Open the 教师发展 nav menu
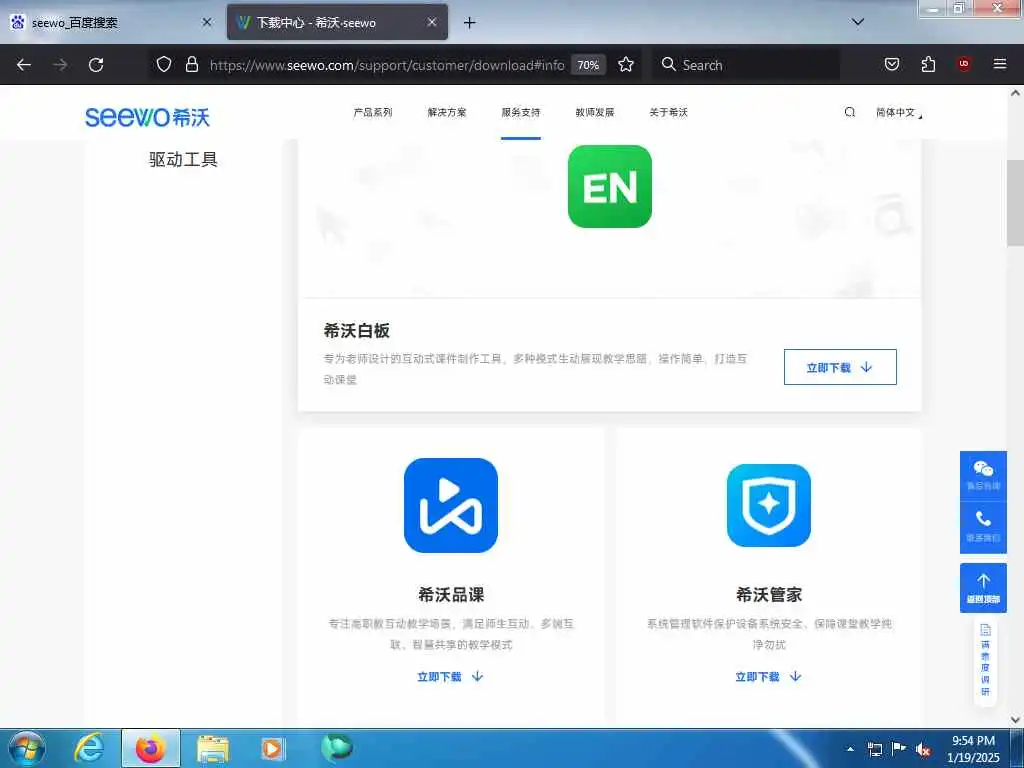The width and height of the screenshot is (1024, 768). [x=594, y=112]
